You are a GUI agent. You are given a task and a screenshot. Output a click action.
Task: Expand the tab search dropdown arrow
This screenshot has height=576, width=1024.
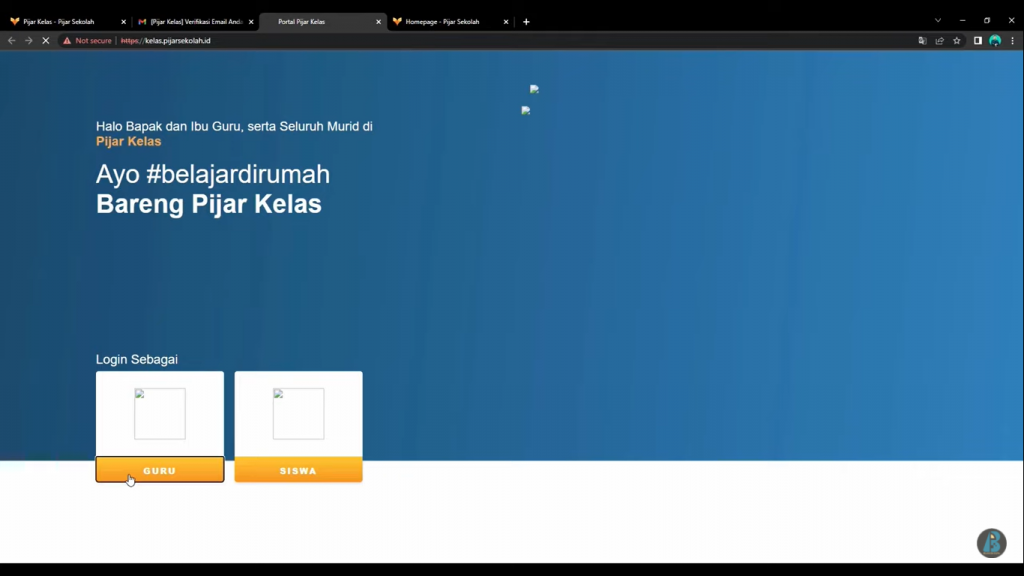click(x=937, y=21)
